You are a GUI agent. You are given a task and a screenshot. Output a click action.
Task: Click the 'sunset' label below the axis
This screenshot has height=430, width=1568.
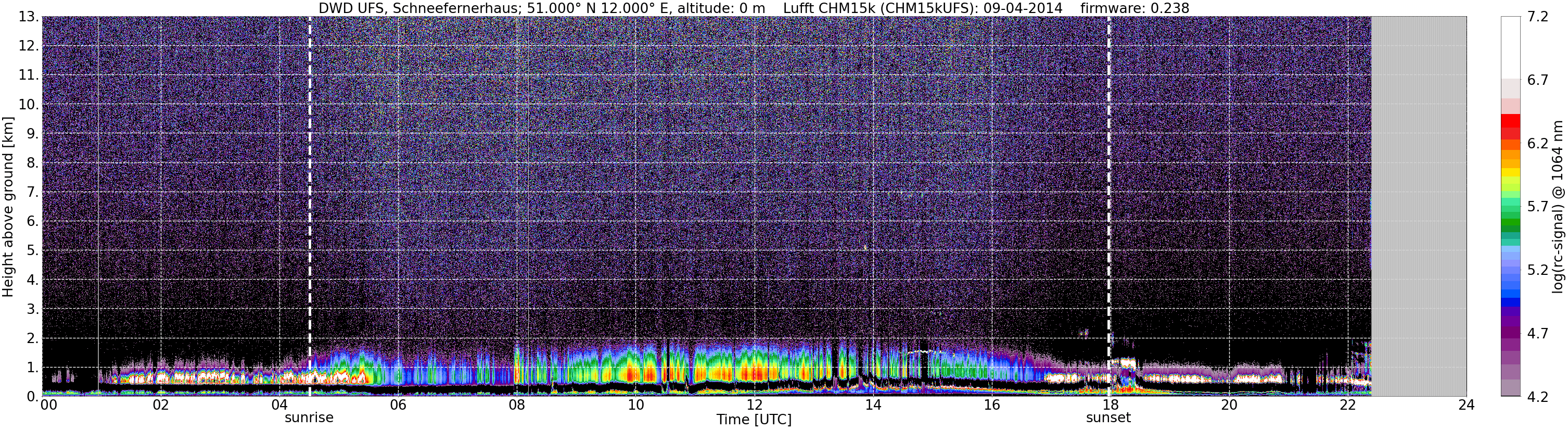[x=1108, y=418]
